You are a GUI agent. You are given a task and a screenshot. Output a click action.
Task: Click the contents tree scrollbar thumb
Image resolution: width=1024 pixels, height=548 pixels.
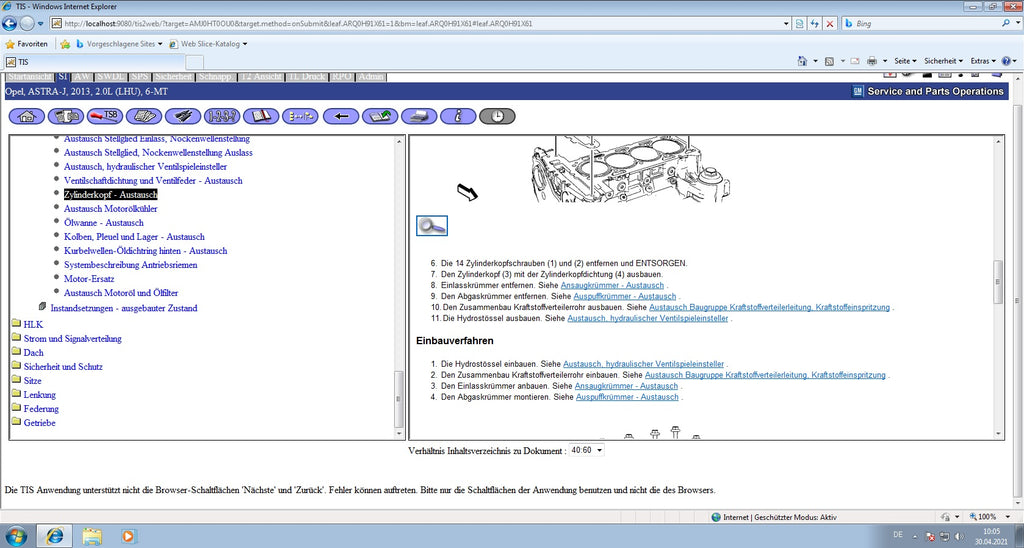pos(399,398)
